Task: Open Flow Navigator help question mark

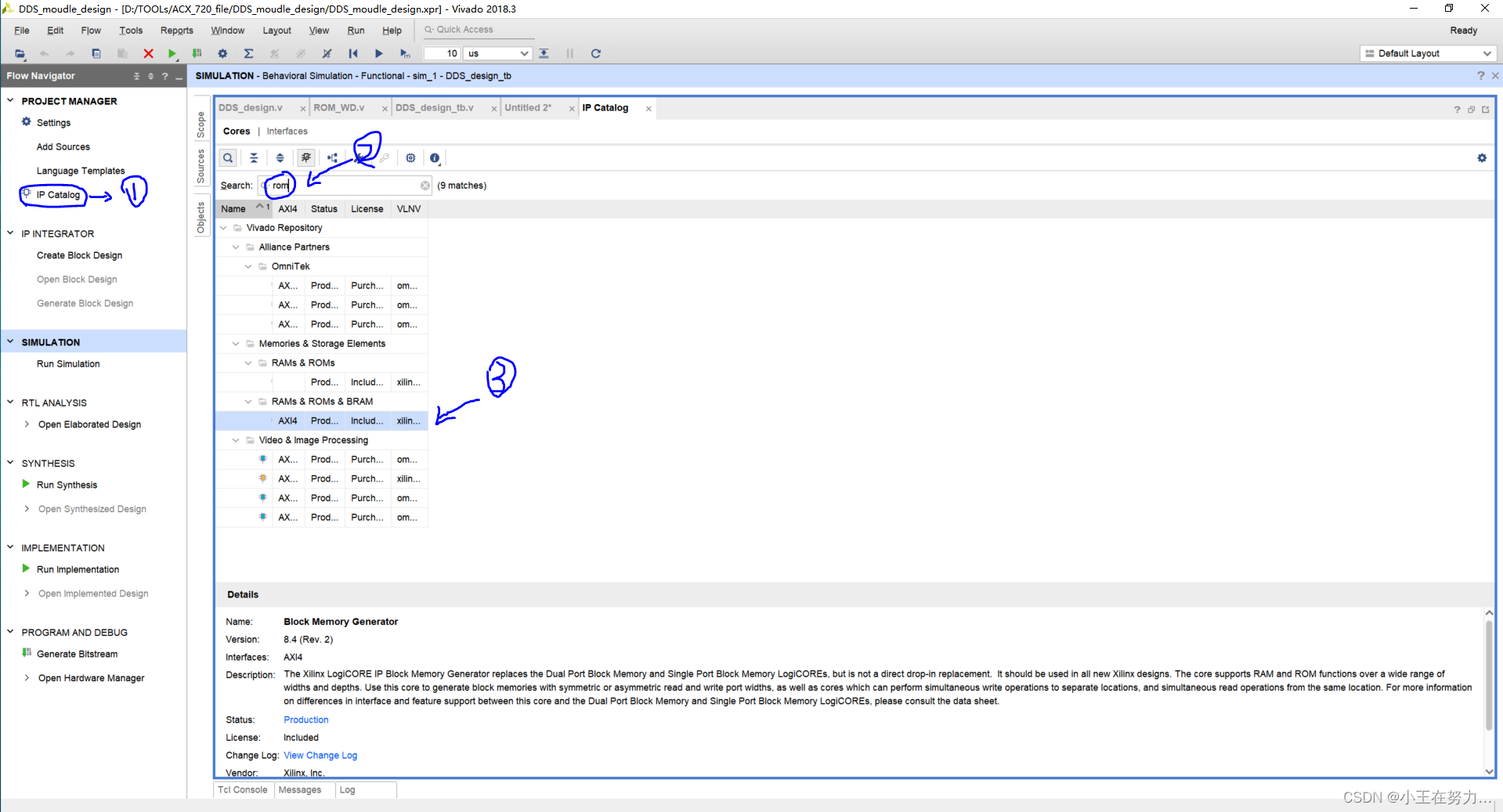Action: (164, 76)
